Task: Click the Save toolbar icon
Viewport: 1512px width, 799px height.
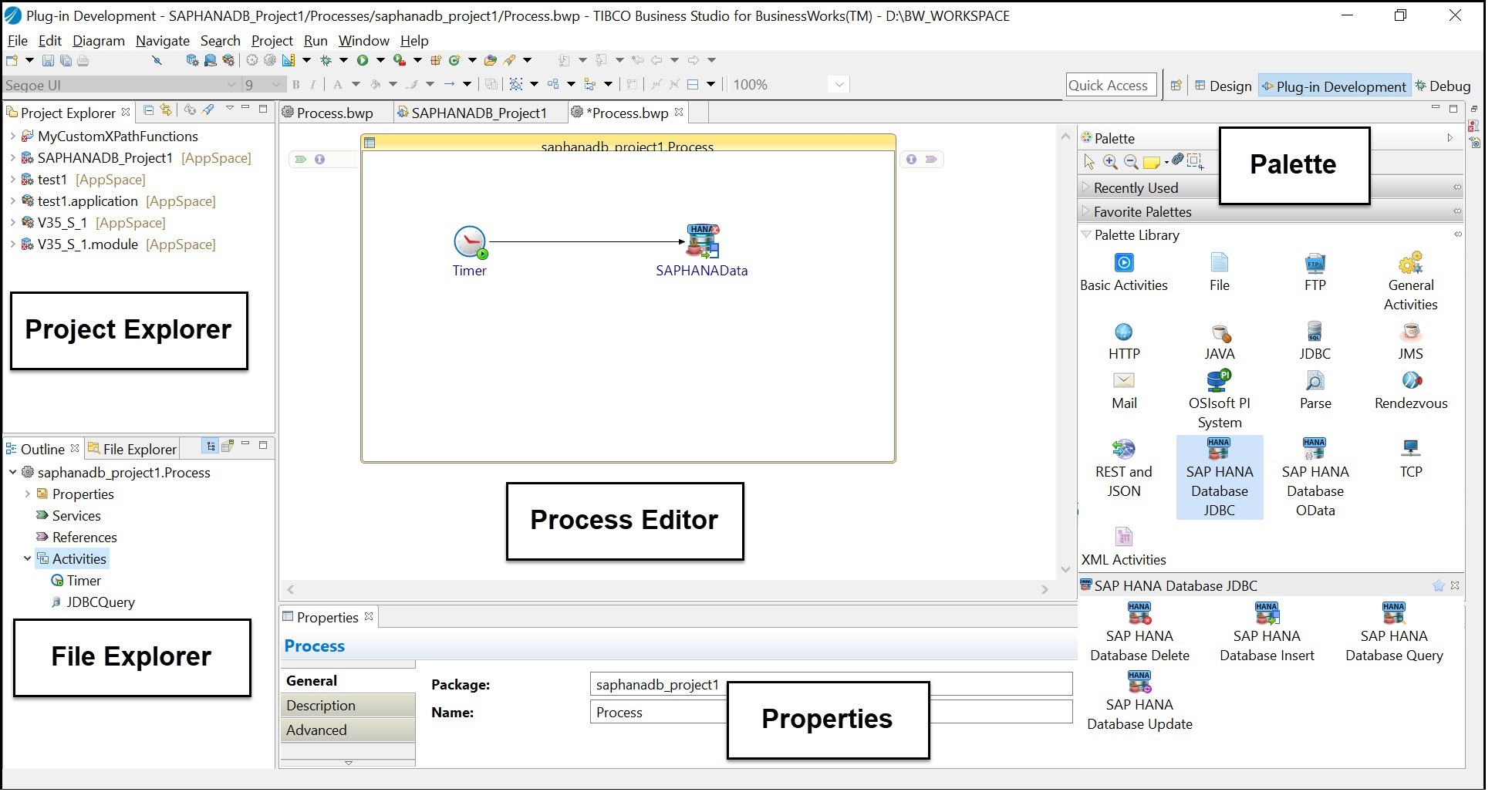Action: pos(48,60)
